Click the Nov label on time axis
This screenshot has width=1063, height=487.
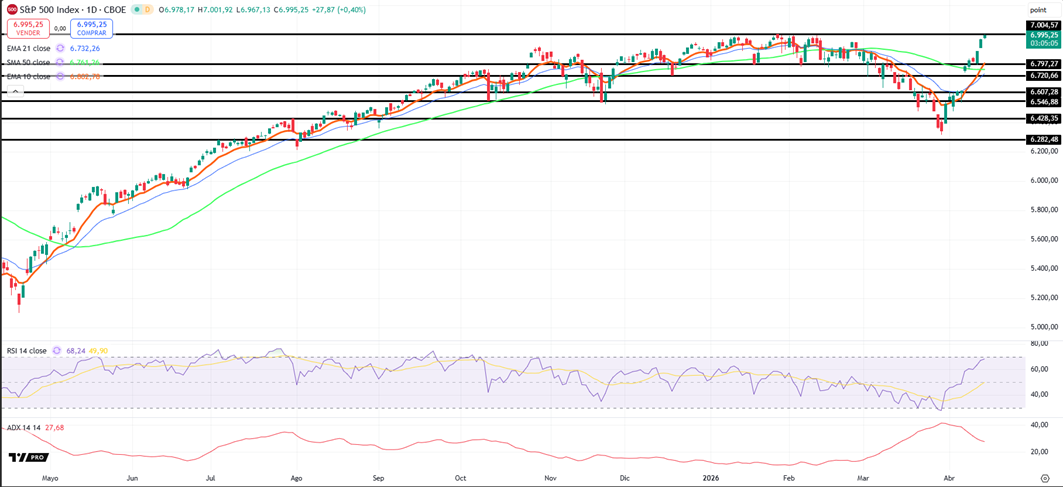(549, 478)
